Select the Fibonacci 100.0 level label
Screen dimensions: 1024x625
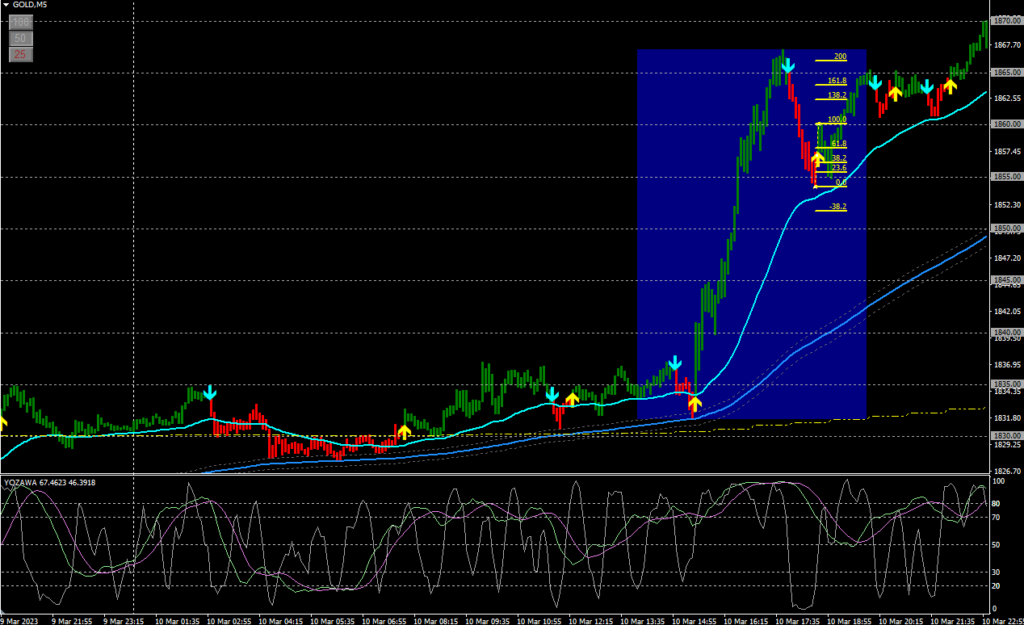[837, 120]
